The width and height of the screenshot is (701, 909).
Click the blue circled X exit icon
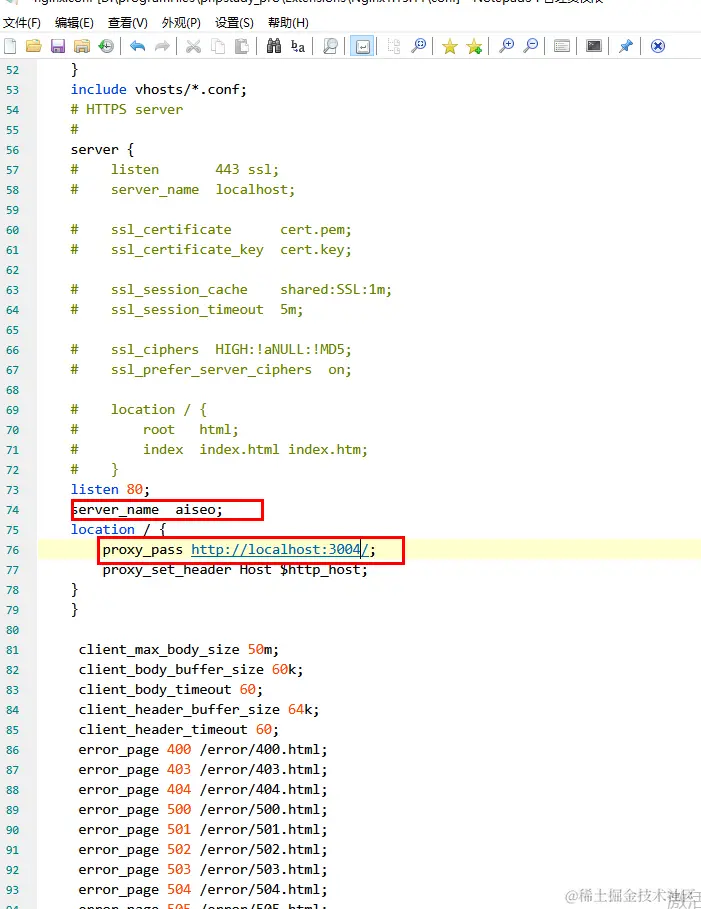click(658, 46)
